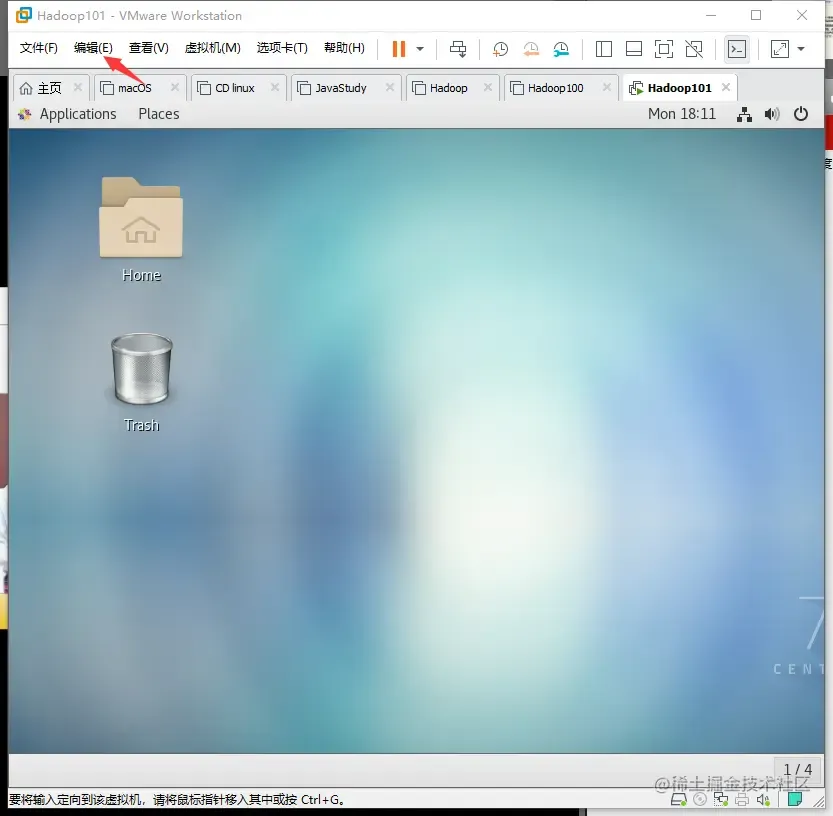This screenshot has height=816, width=833.
Task: Take a snapshot of this virtual machine
Action: click(x=500, y=49)
